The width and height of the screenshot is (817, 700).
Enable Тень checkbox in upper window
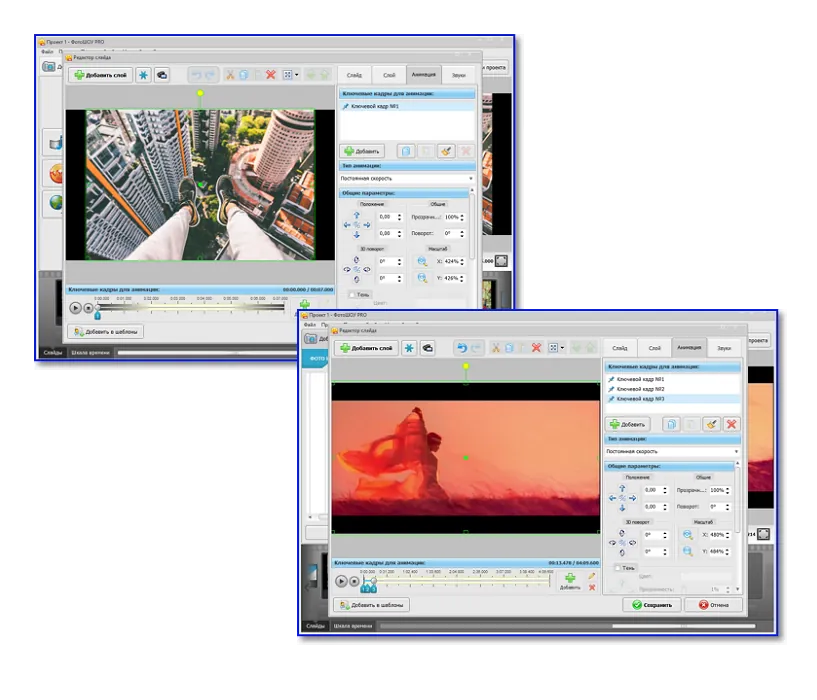point(352,294)
